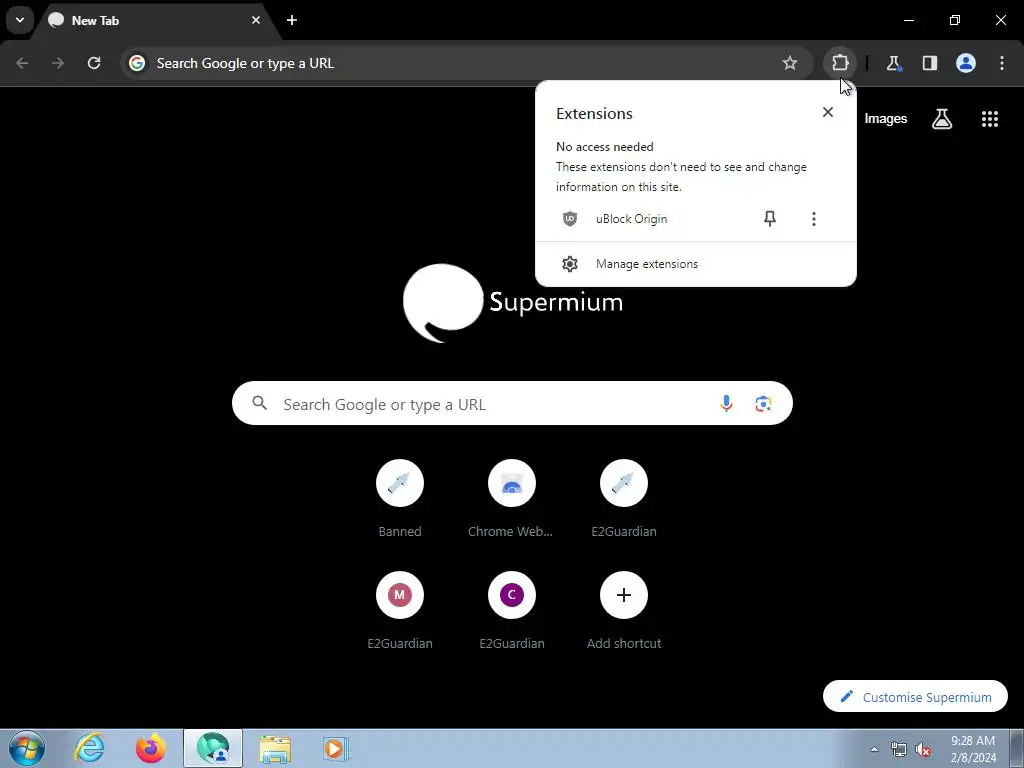Close the New Tab tab
The width and height of the screenshot is (1024, 768).
(x=256, y=20)
